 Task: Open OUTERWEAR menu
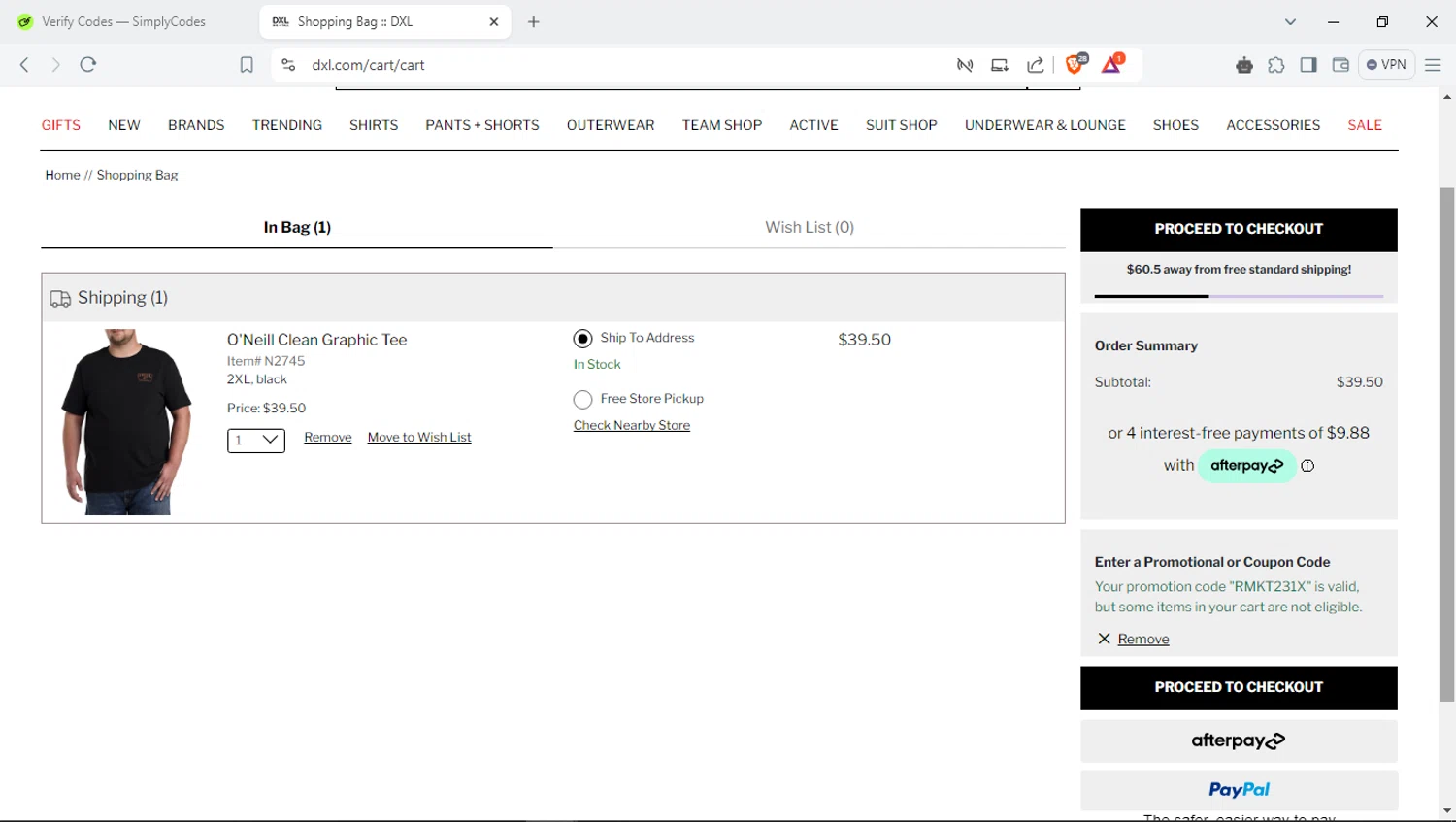point(611,125)
